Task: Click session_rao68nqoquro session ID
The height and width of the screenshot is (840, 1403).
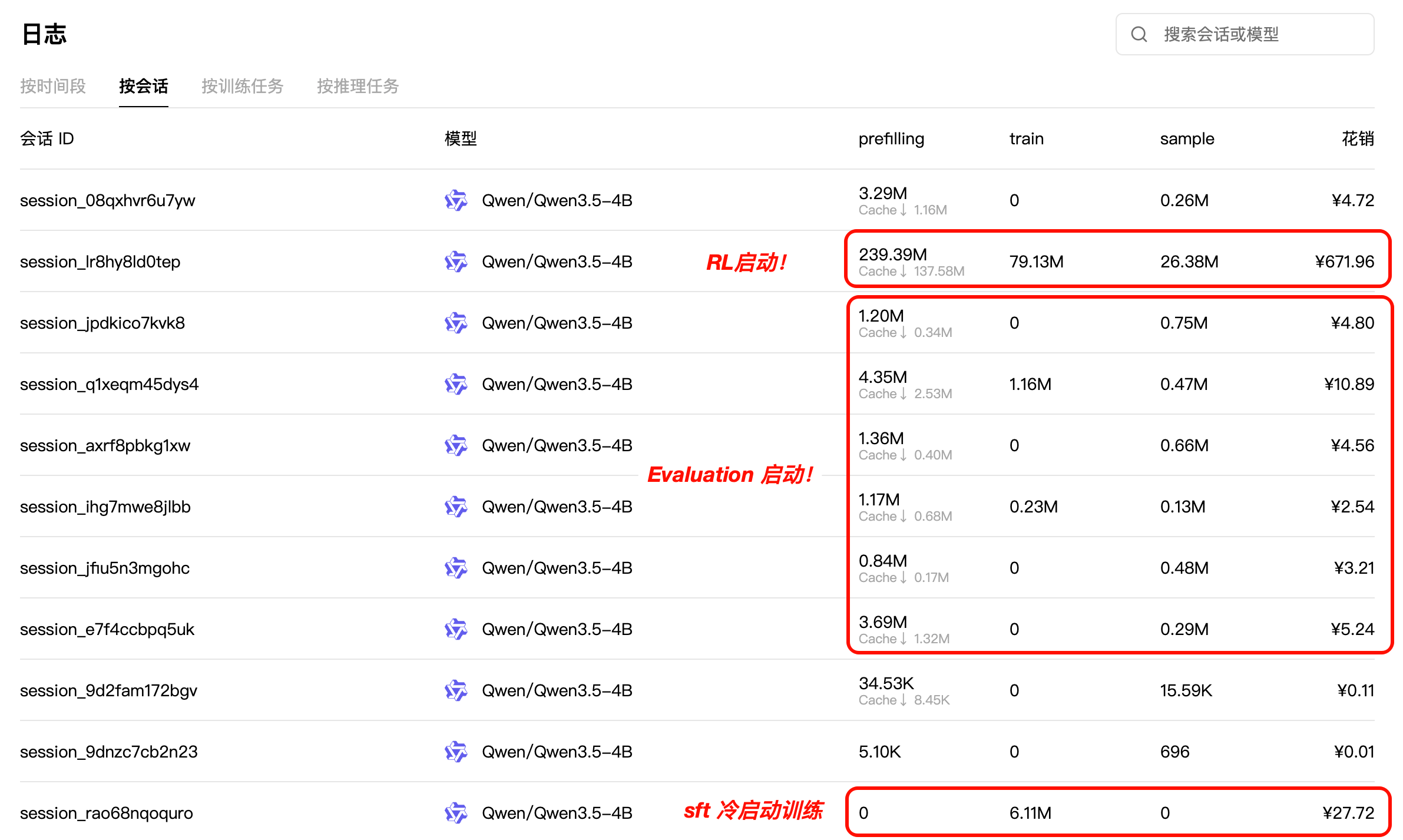Action: click(x=107, y=813)
